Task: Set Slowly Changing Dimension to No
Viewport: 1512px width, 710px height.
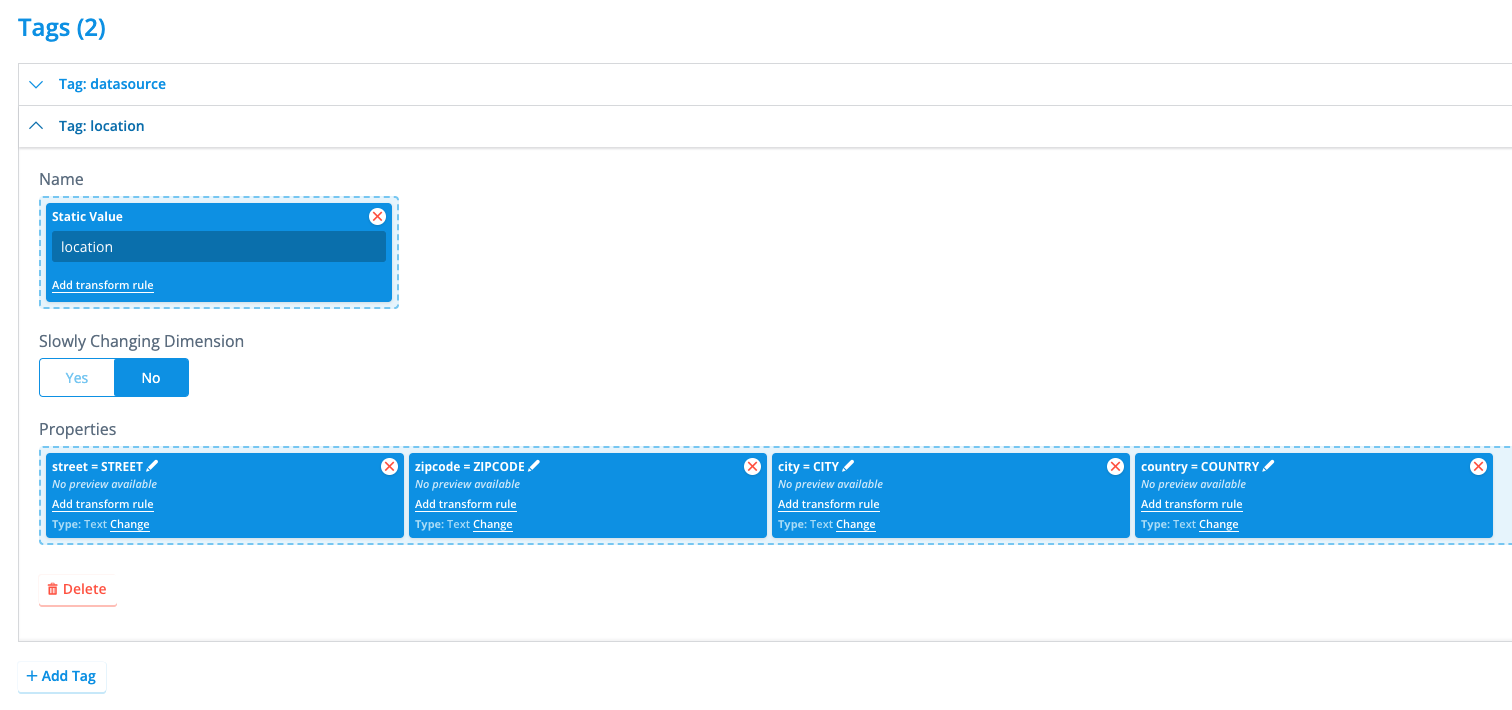Action: 151,378
